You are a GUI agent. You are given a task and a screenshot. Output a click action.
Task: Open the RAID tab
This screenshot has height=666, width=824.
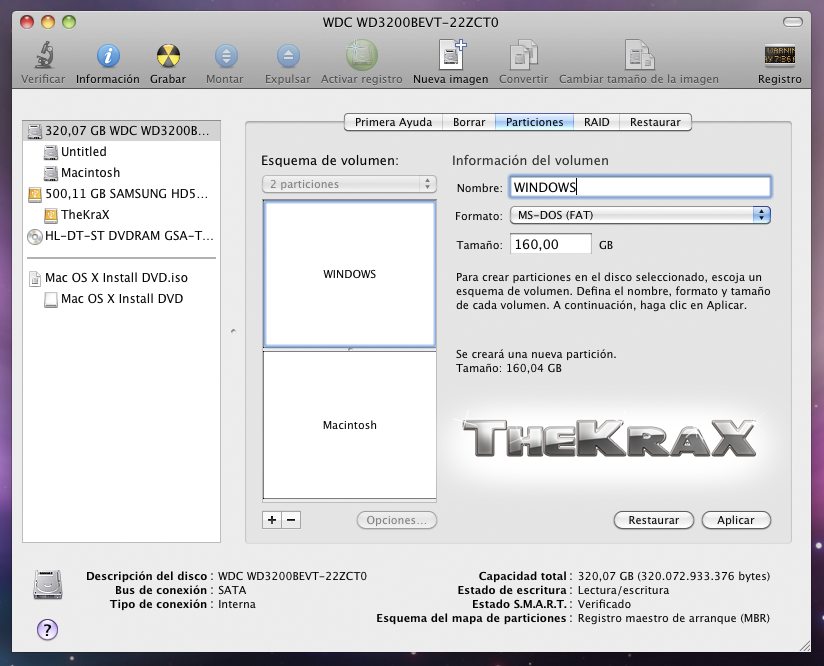pos(596,122)
